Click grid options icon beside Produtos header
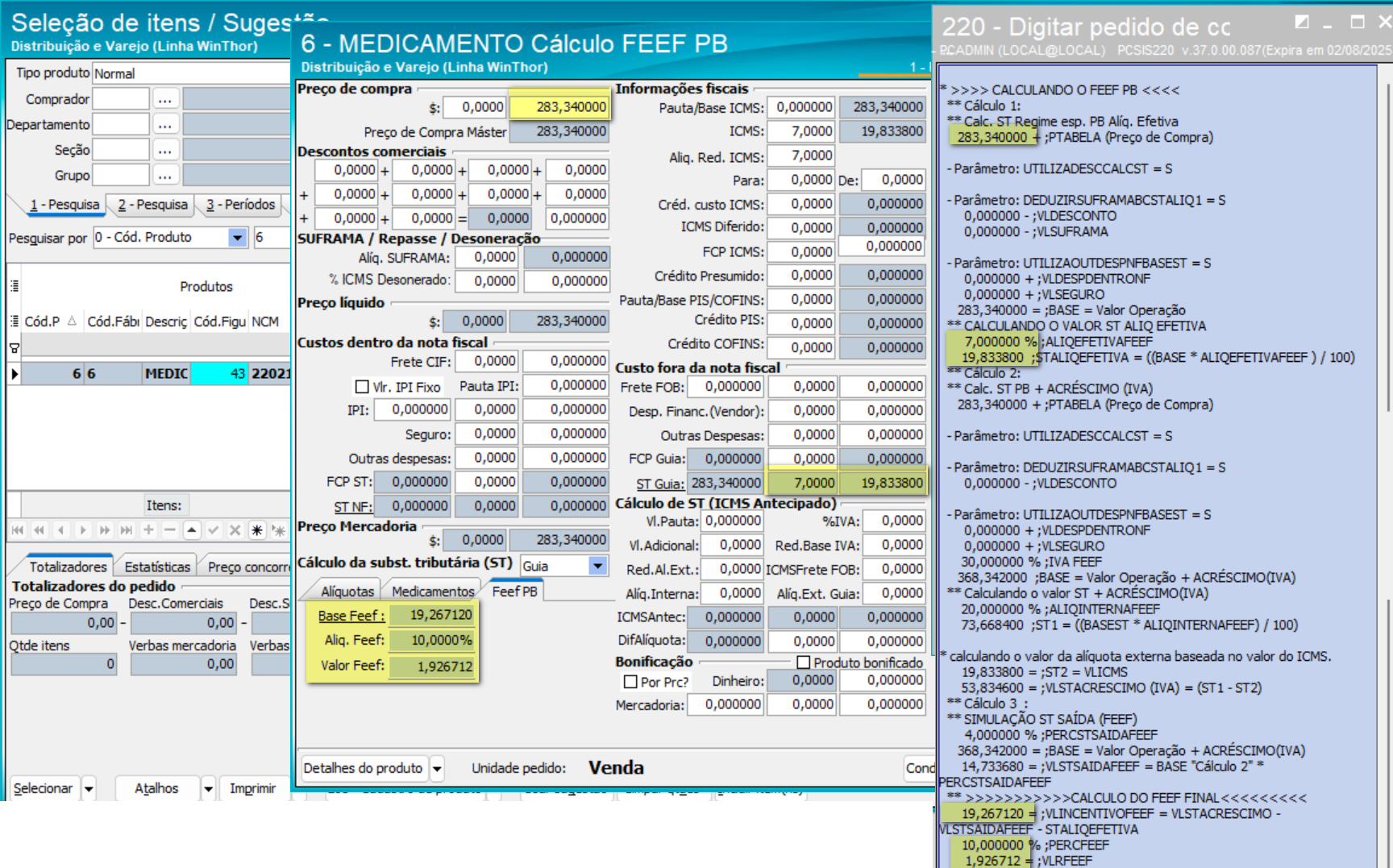 (14, 286)
